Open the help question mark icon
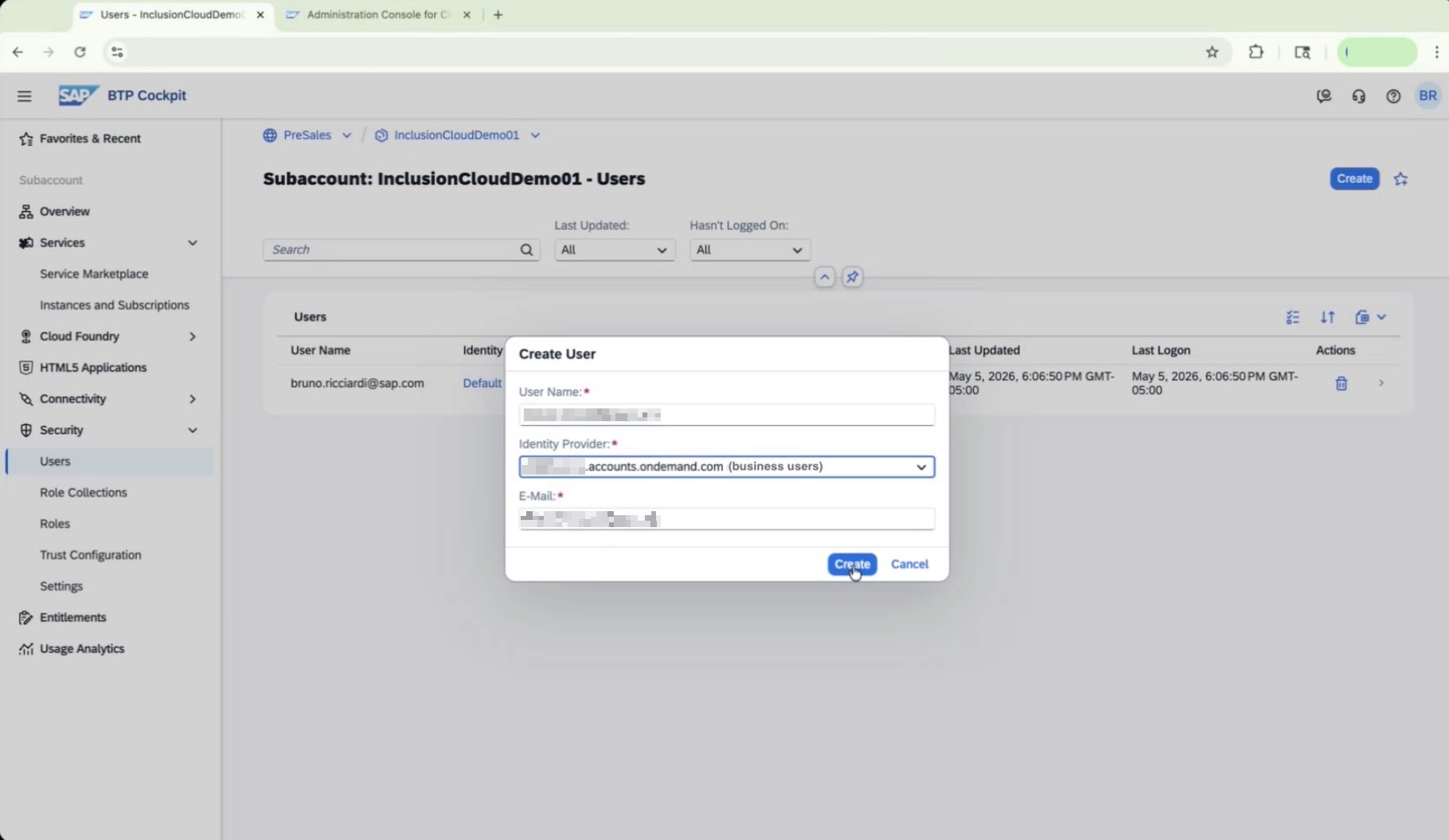The image size is (1449, 840). pos(1393,96)
